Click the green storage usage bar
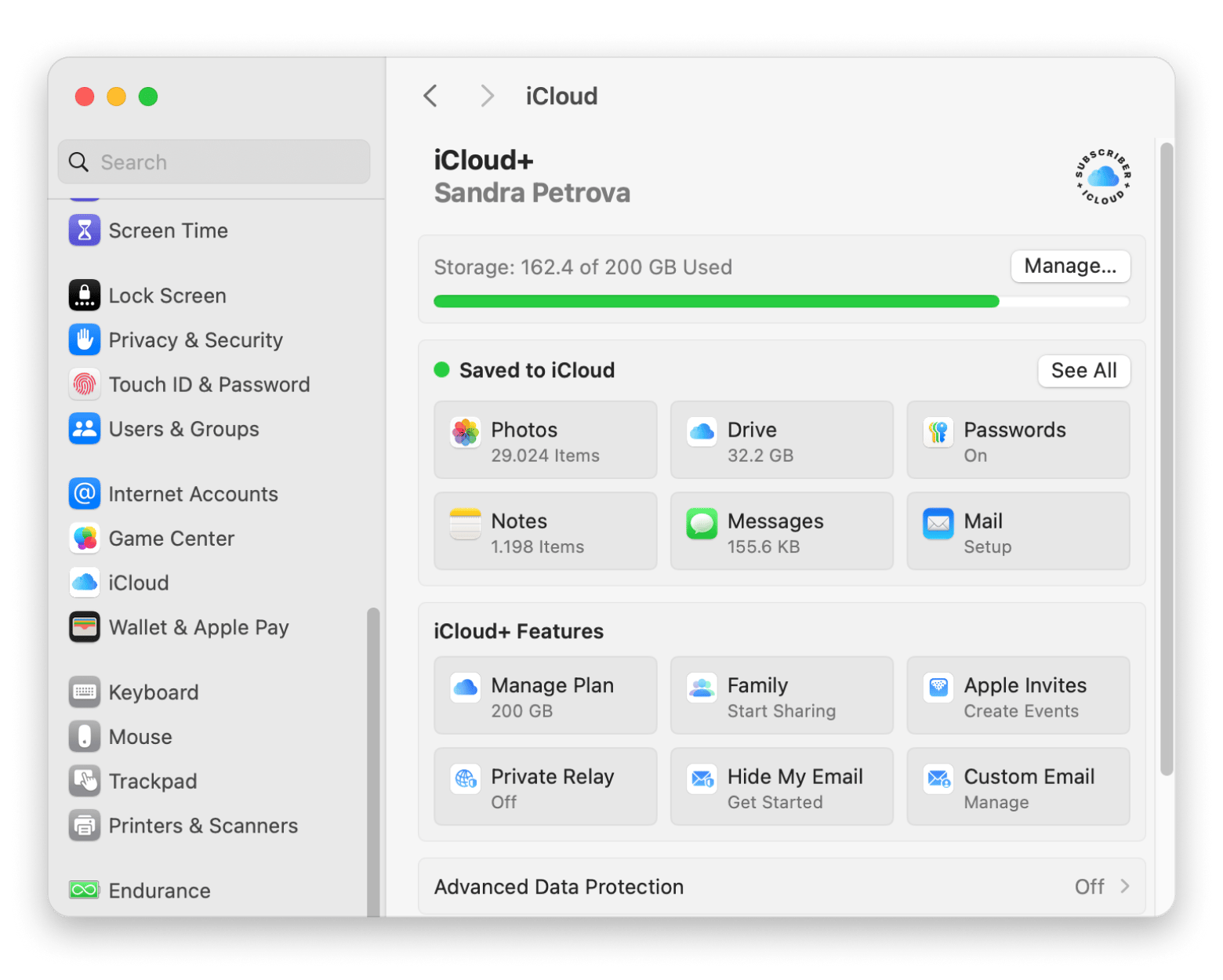This screenshot has height=980, width=1223. pos(716,301)
